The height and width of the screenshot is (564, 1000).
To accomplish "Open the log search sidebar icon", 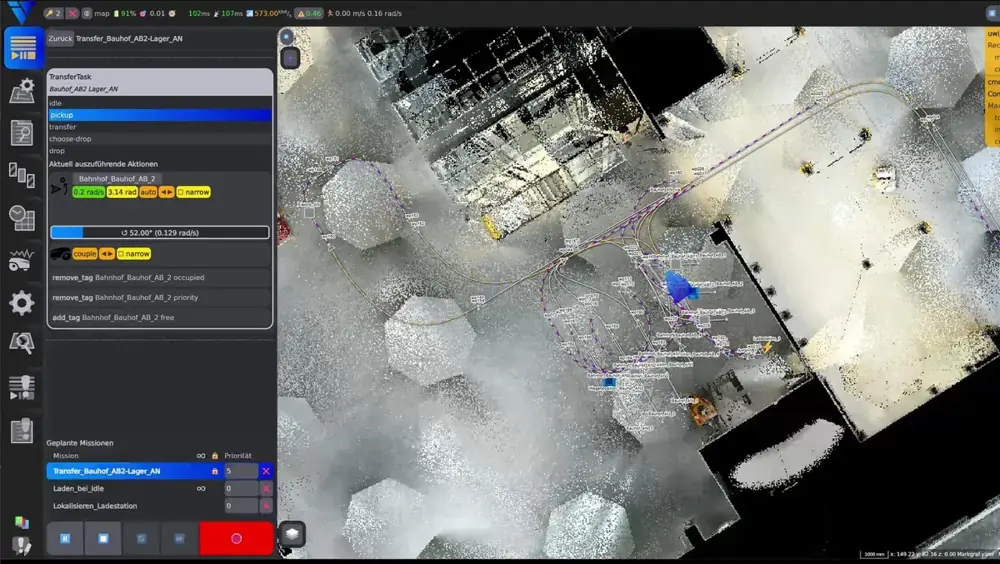I will pos(22,133).
